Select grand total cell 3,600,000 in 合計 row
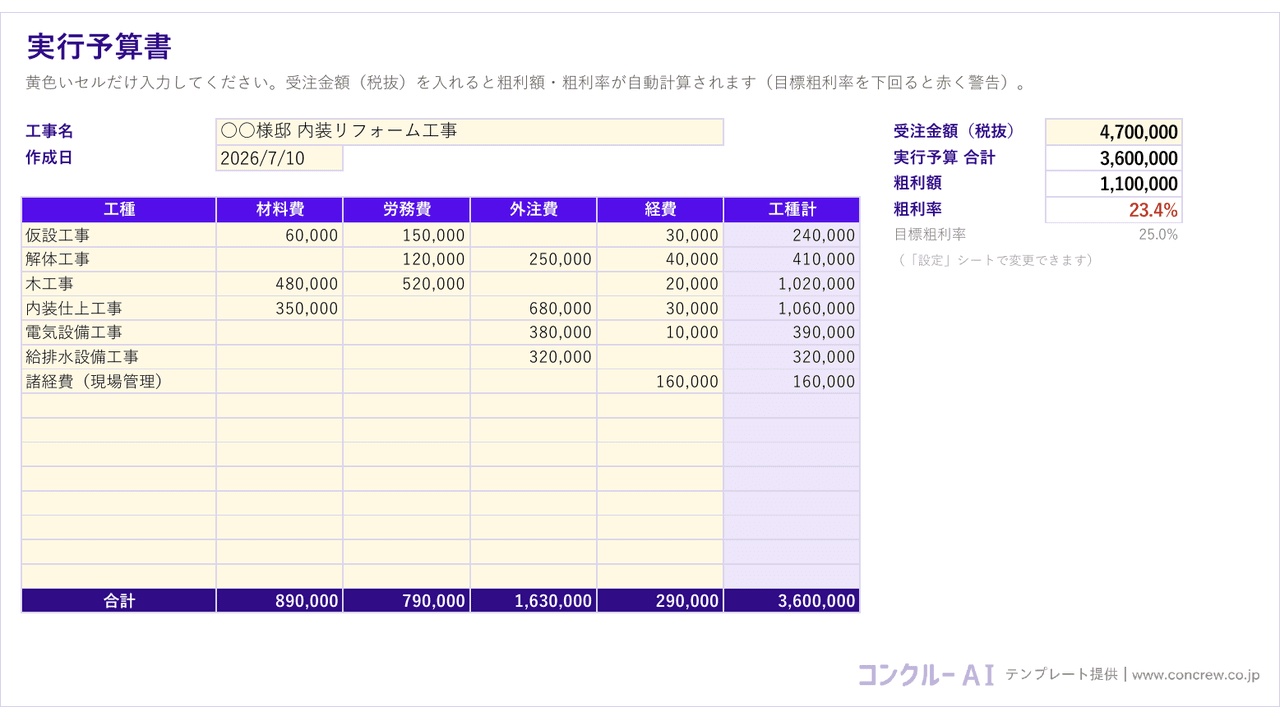The height and width of the screenshot is (720, 1280). [x=792, y=601]
